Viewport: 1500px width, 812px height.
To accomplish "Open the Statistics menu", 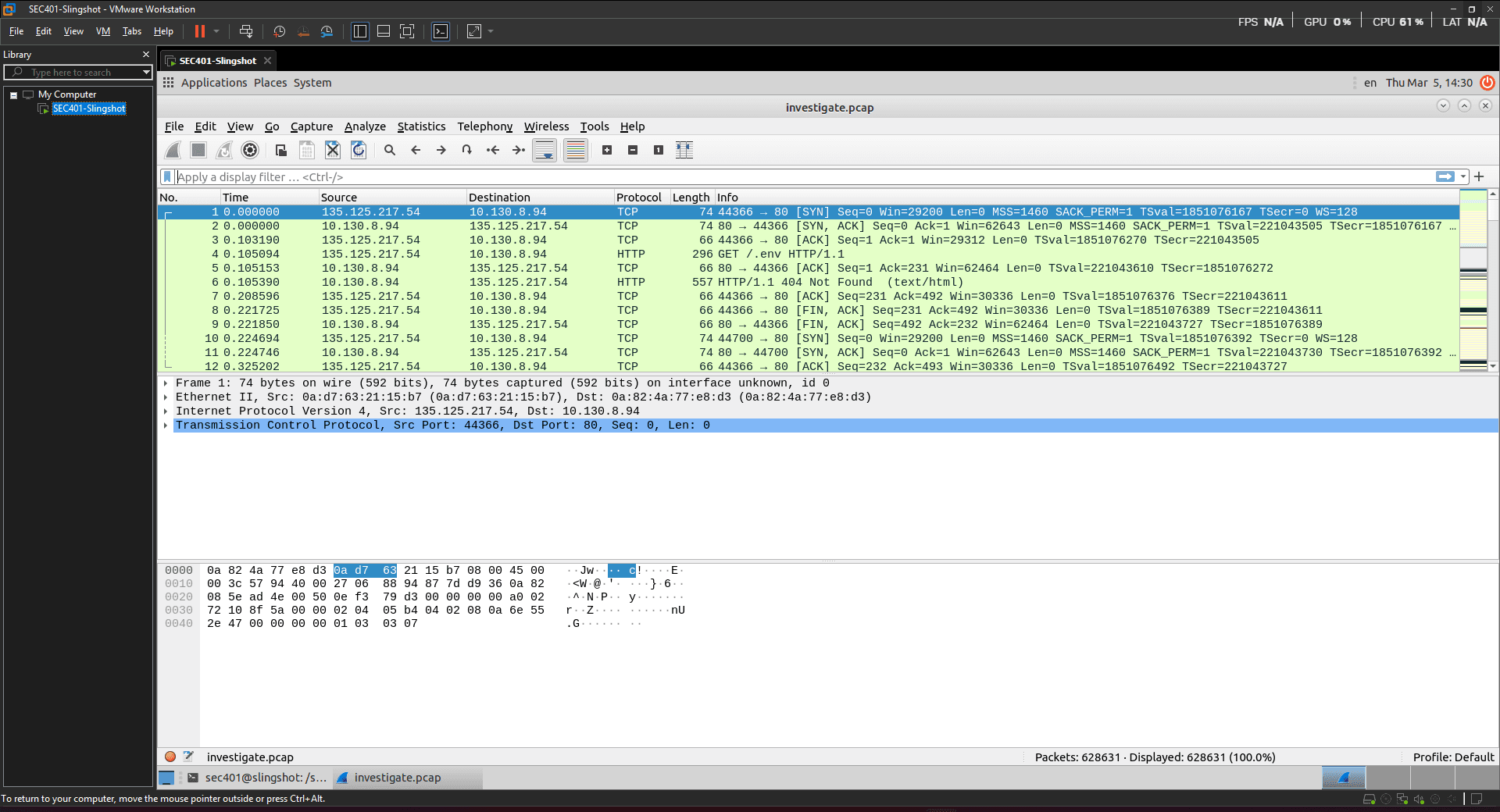I will click(x=421, y=126).
